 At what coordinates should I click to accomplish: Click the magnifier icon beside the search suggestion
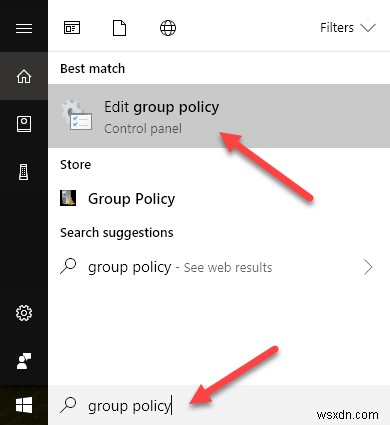click(x=68, y=267)
